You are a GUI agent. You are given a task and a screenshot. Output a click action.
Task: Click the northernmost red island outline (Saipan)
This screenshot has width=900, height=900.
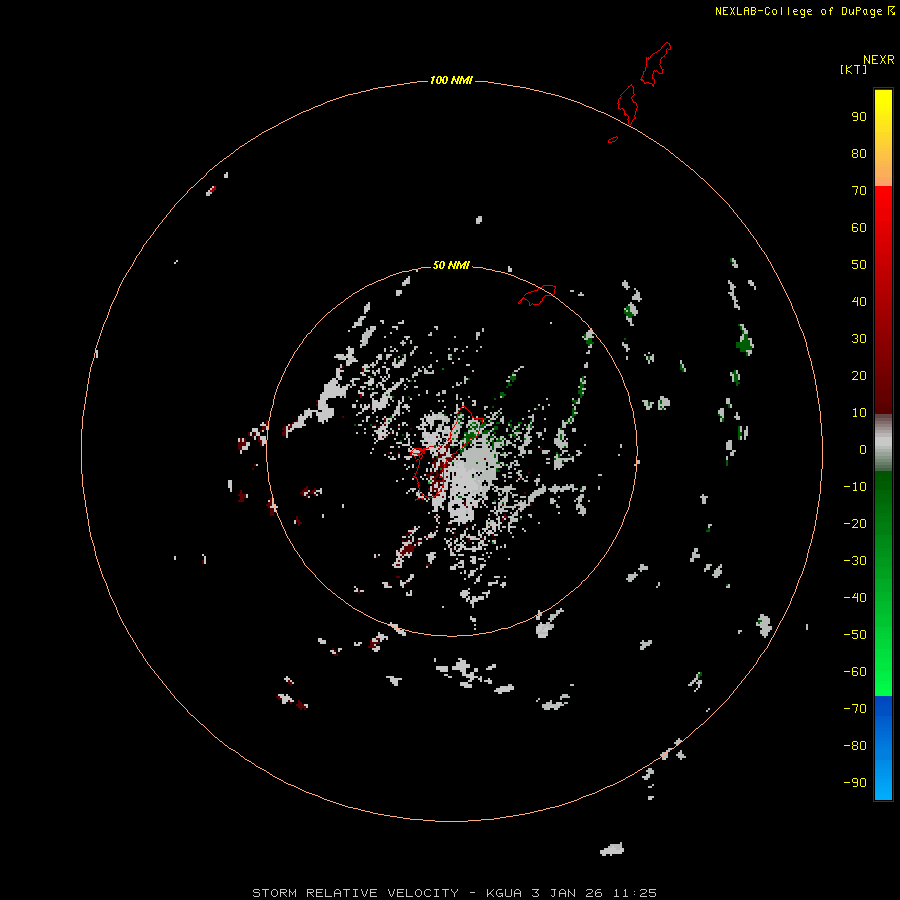pos(655,64)
